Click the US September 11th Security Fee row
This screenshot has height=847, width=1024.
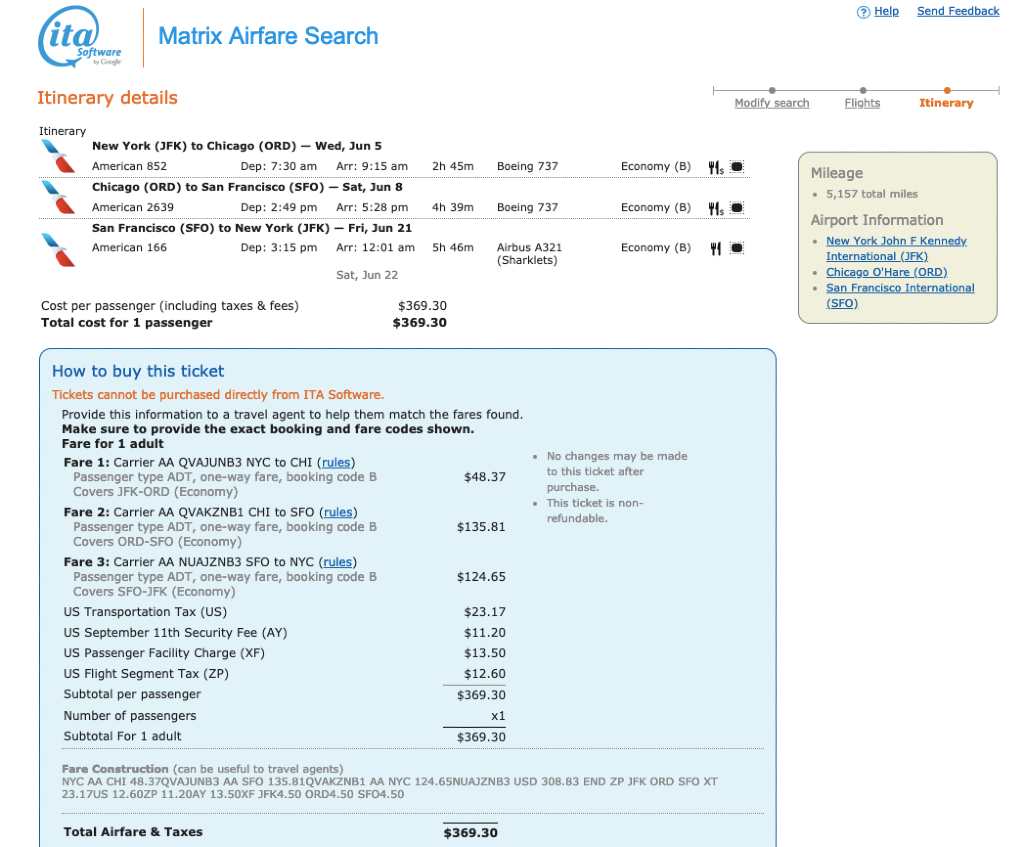[x=284, y=633]
